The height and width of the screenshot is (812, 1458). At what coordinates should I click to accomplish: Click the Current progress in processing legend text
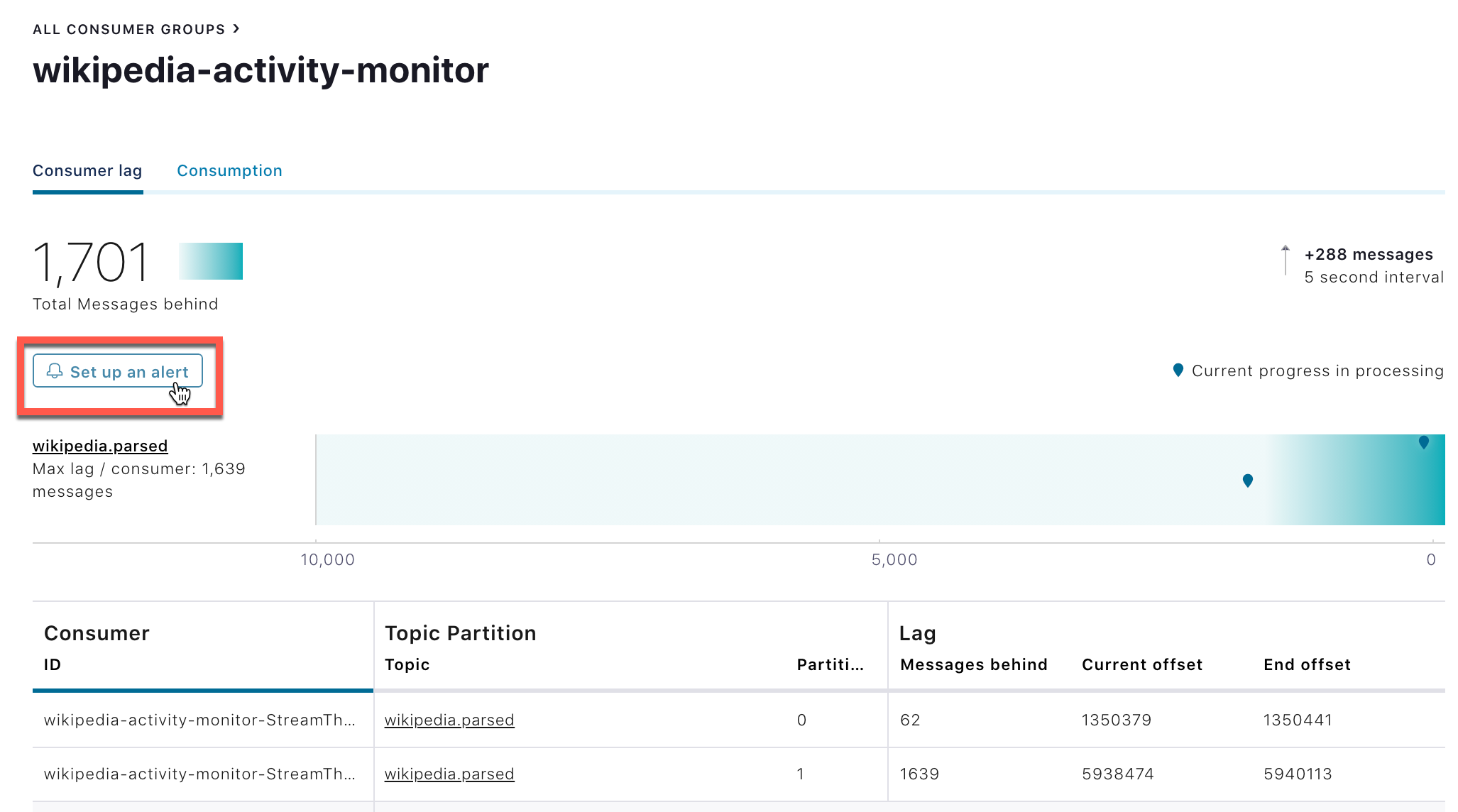[1317, 371]
